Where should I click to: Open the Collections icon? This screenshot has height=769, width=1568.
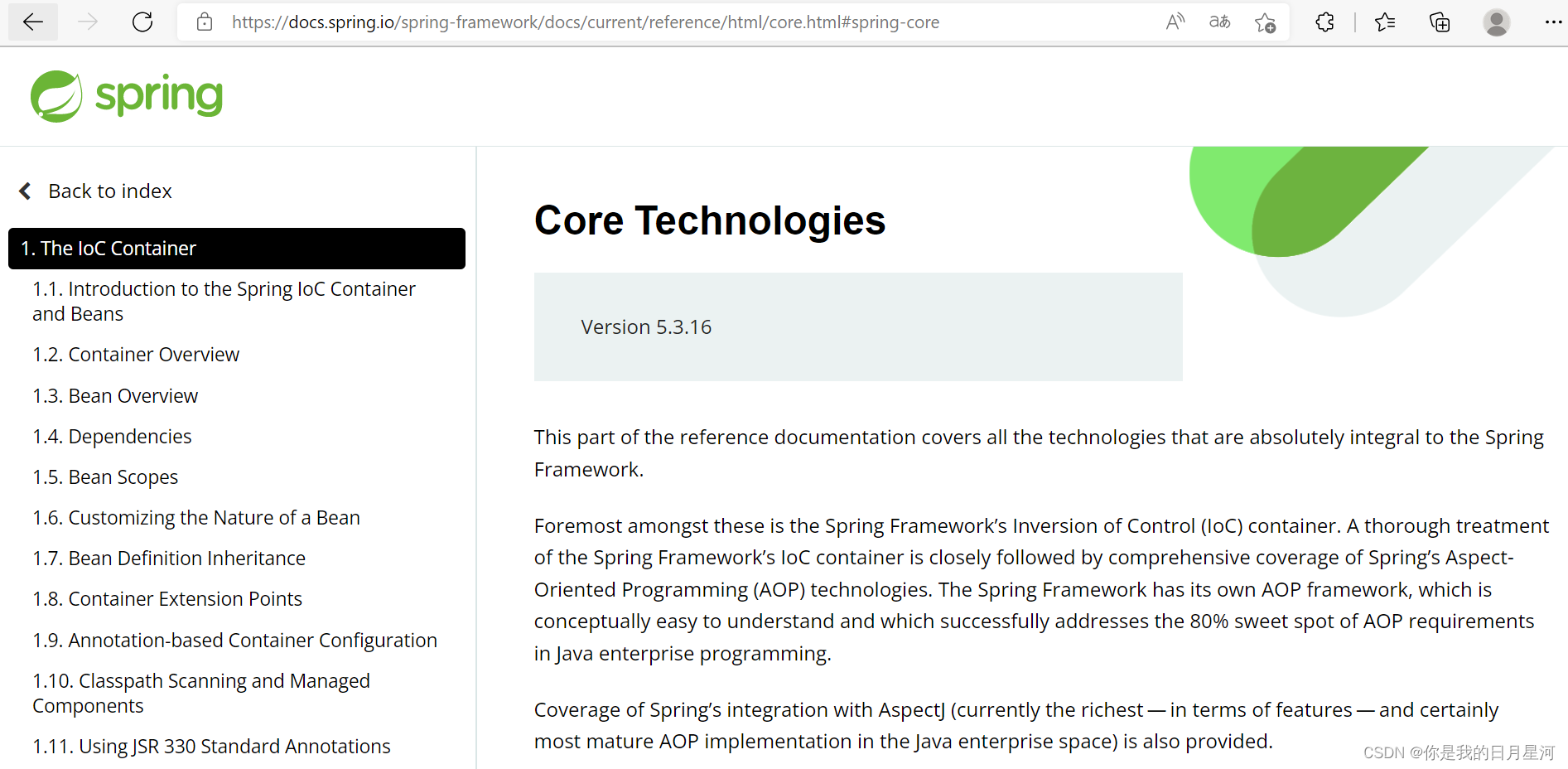(1440, 22)
